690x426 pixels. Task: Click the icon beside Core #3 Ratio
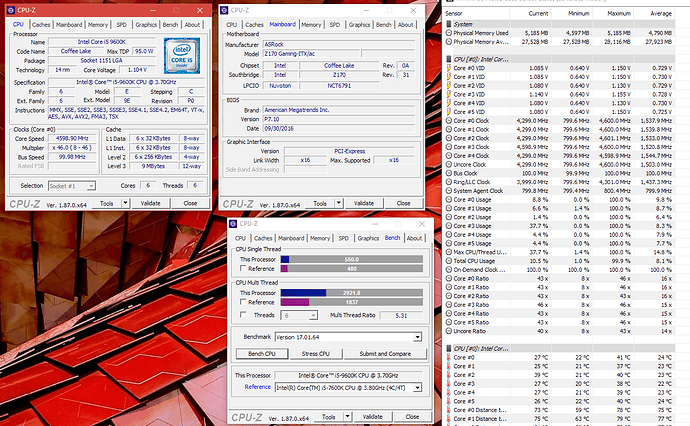point(449,305)
